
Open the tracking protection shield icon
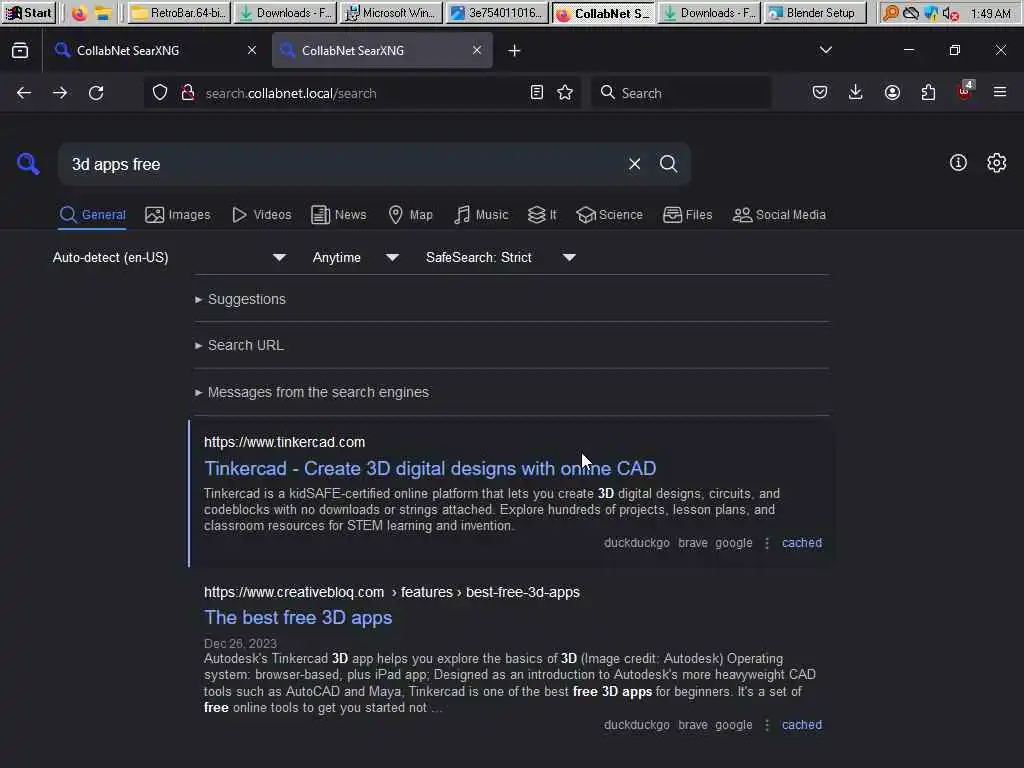pyautogui.click(x=160, y=93)
